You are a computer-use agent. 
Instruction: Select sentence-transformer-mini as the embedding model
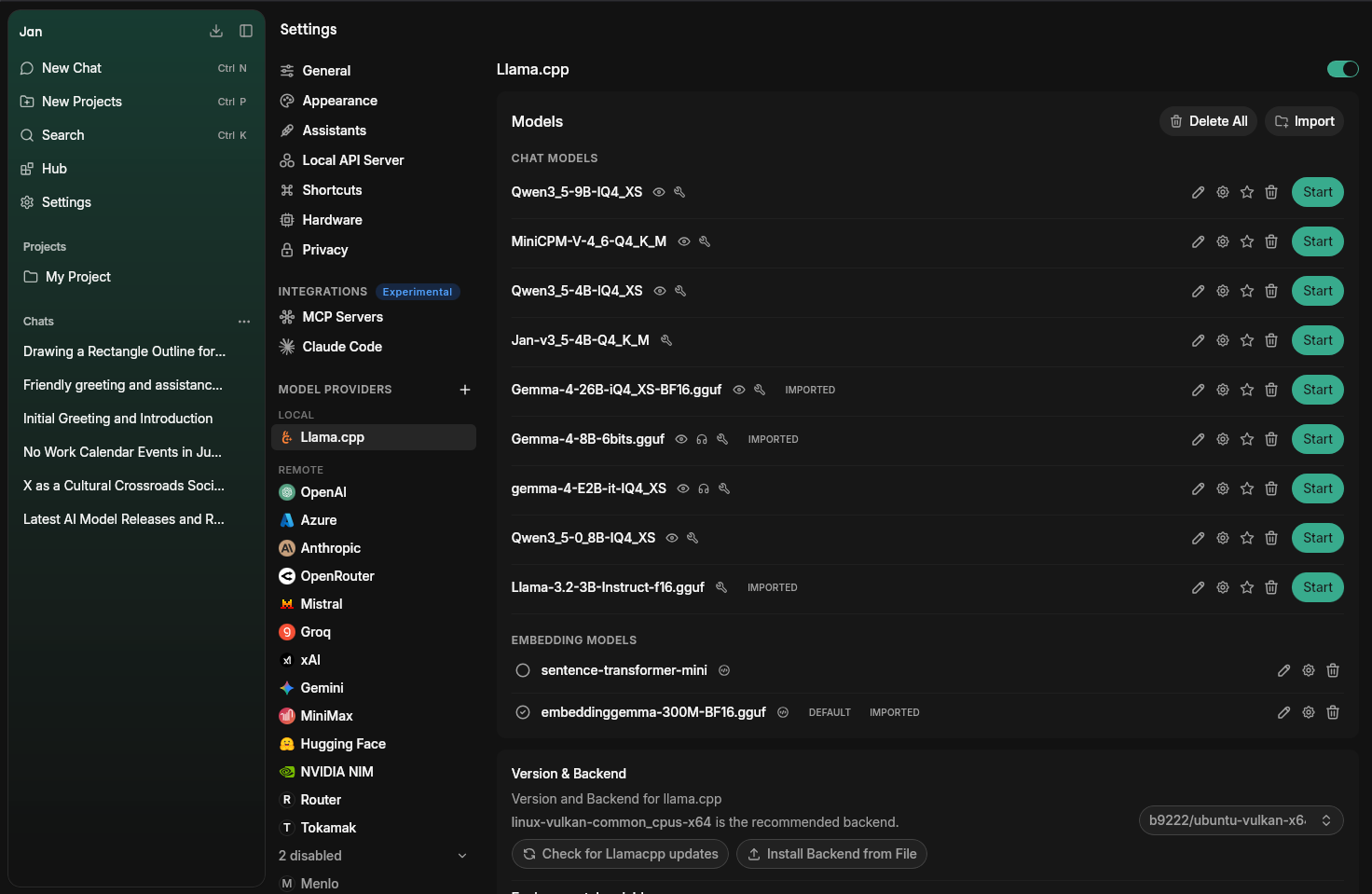[523, 670]
